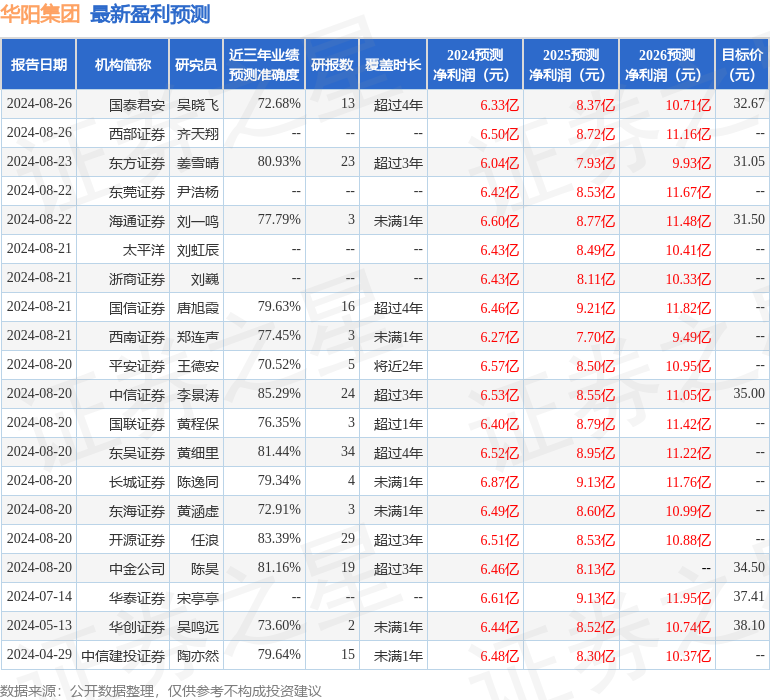Click institution name 海通证券
Viewport: 770px width, 700px height.
pyautogui.click(x=137, y=221)
